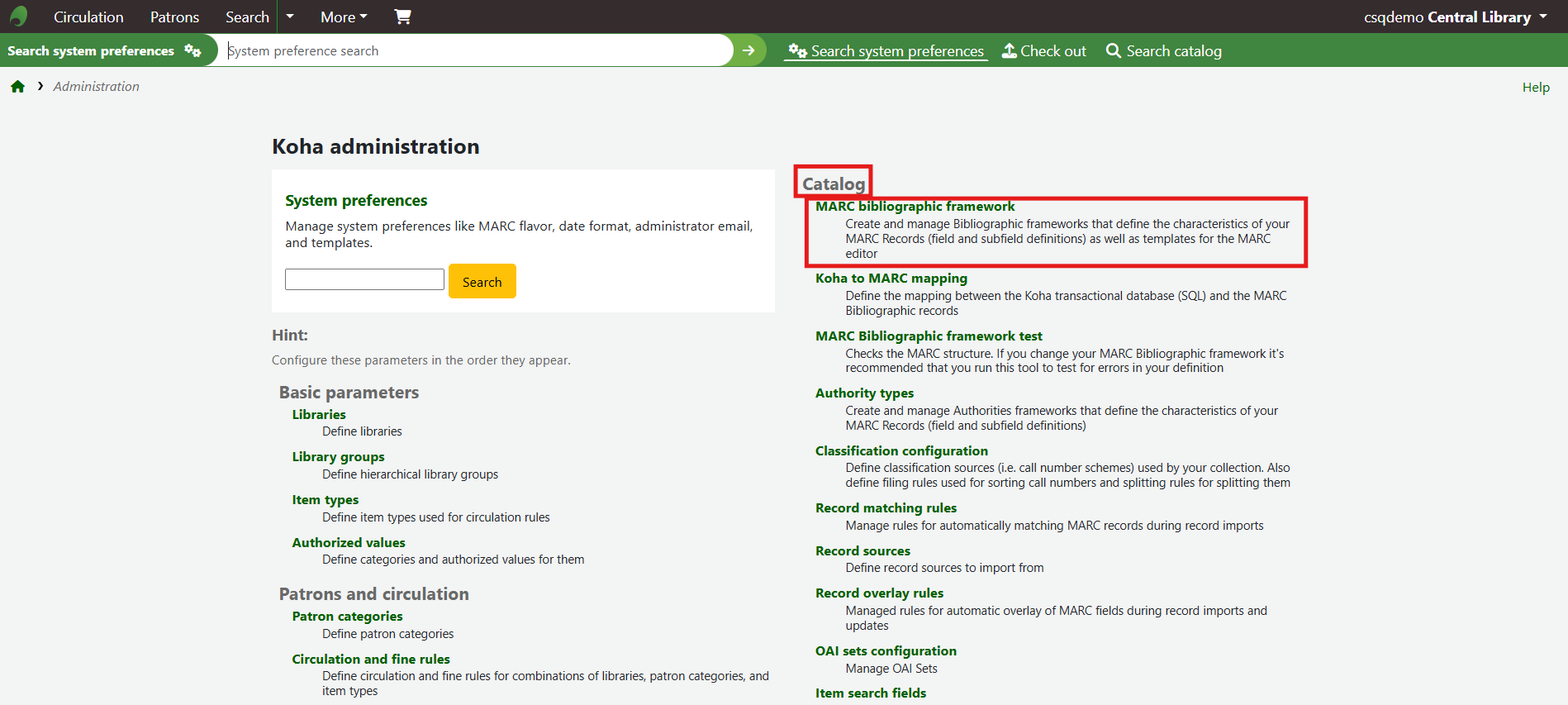This screenshot has height=705, width=1568.
Task: Select the Search catalog option in the search bar
Action: coord(1163,51)
